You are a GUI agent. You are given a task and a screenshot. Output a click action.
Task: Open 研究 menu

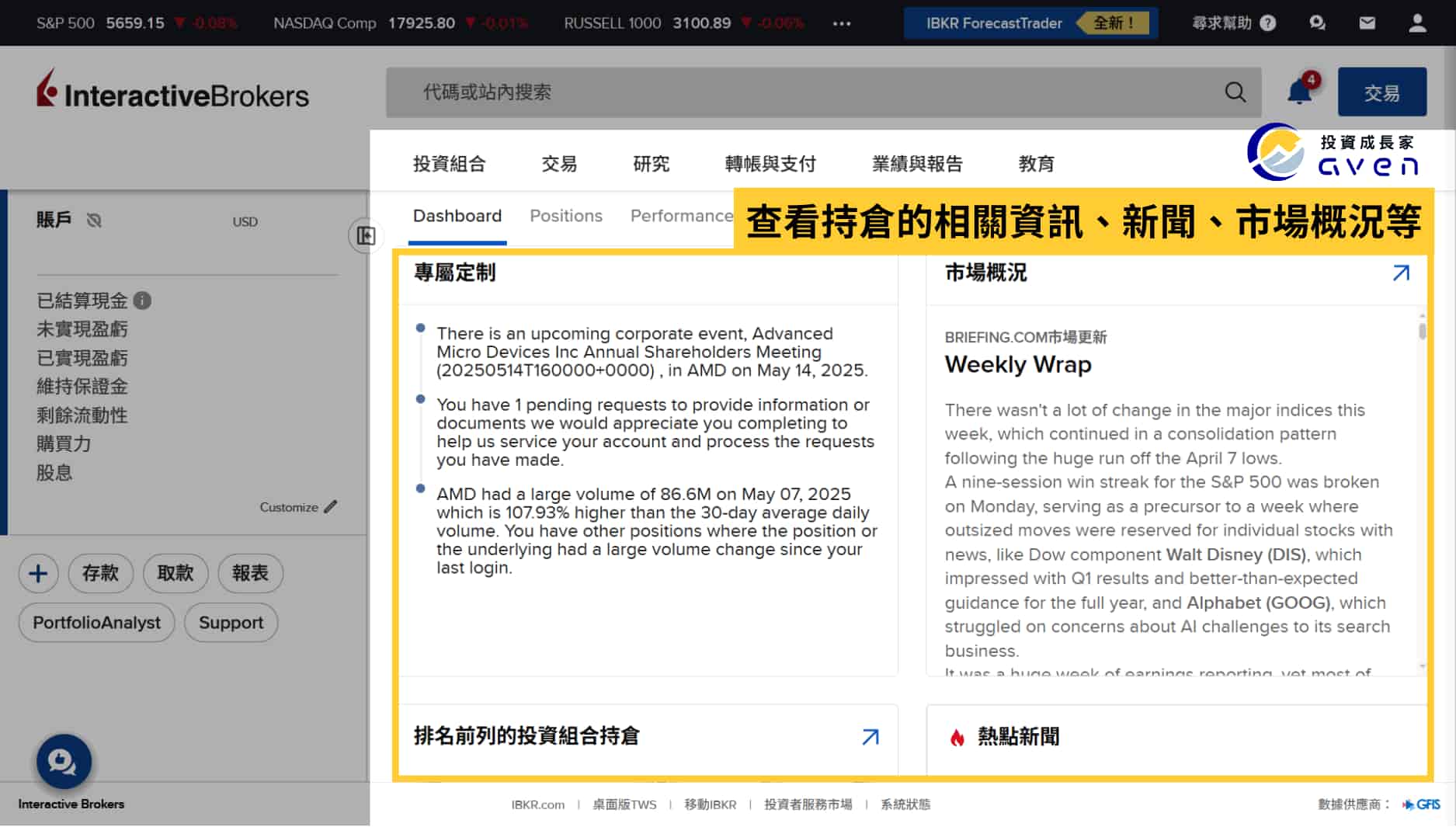651,164
